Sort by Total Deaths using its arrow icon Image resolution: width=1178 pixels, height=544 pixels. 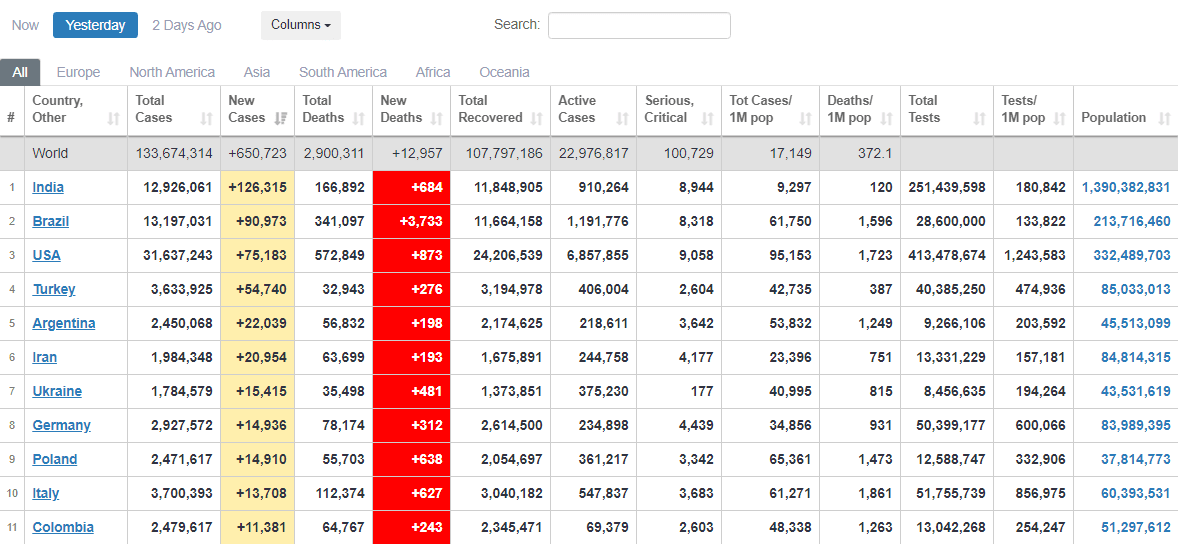[x=359, y=118]
